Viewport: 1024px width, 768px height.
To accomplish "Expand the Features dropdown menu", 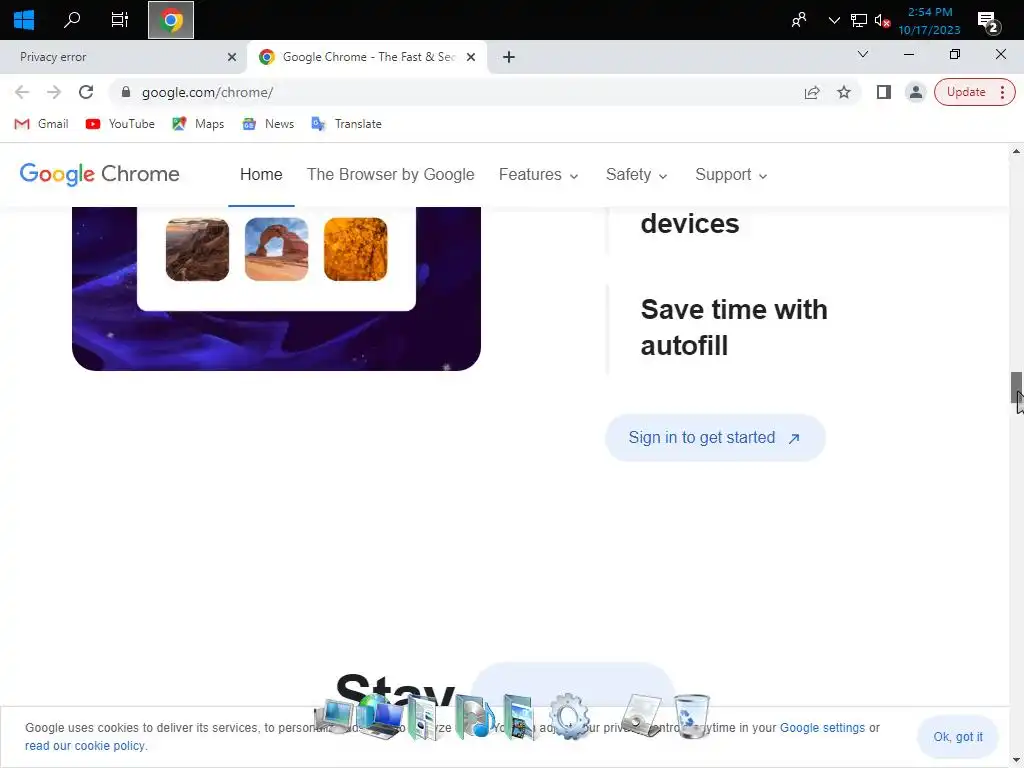I will [538, 174].
